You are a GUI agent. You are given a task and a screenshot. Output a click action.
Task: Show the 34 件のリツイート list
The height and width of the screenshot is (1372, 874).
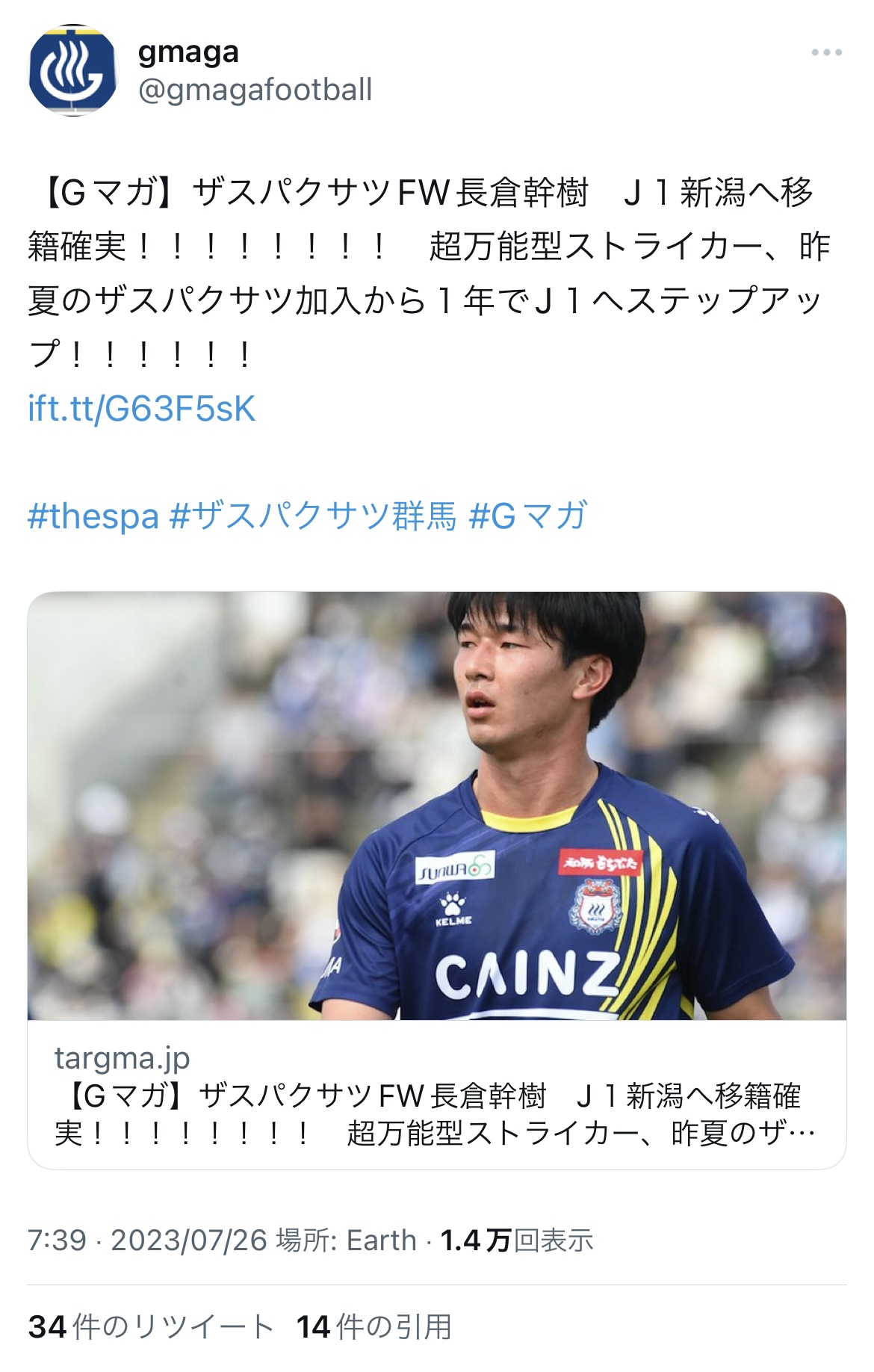(x=152, y=1327)
